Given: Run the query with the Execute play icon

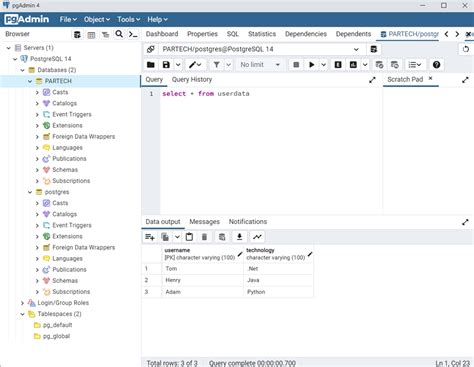Looking at the screenshot, I should point(312,65).
